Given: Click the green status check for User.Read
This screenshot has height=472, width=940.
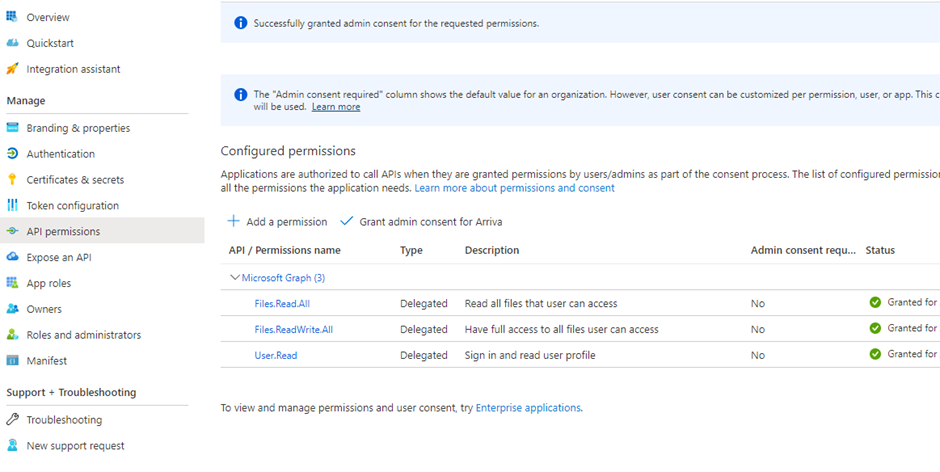Looking at the screenshot, I should click(875, 354).
